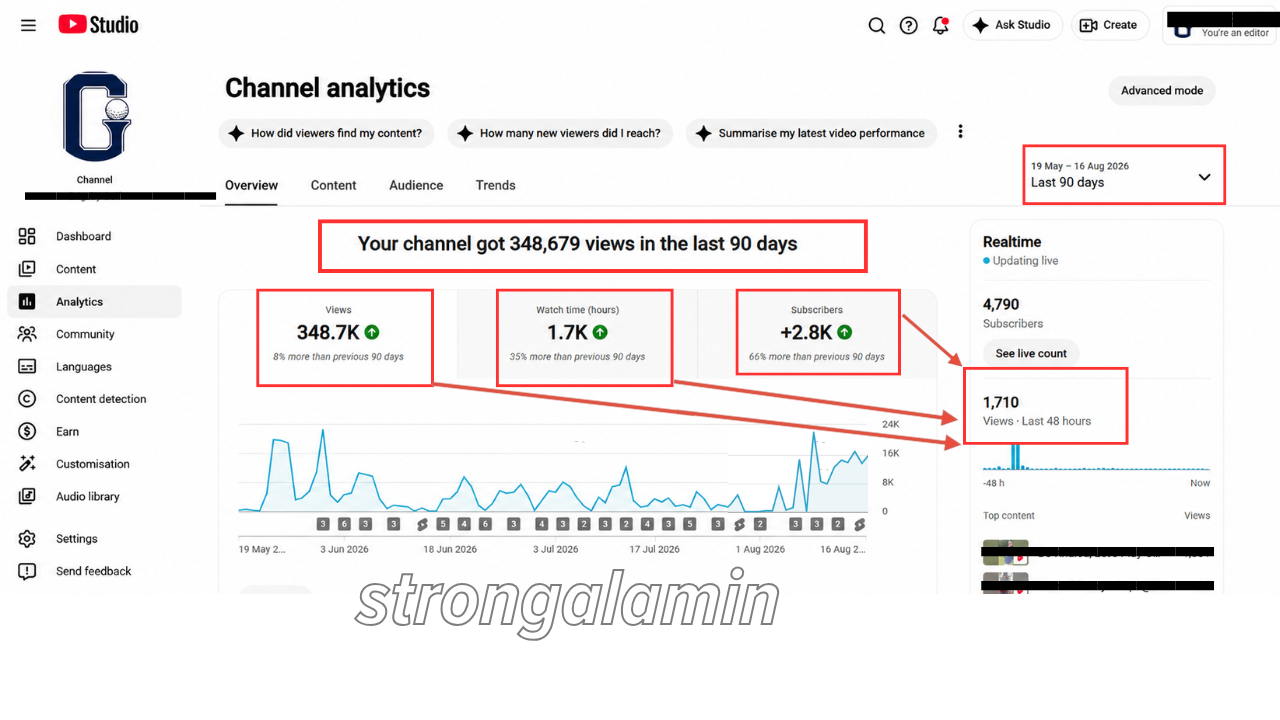The height and width of the screenshot is (720, 1280).
Task: Click the Advanced mode button
Action: [1161, 91]
